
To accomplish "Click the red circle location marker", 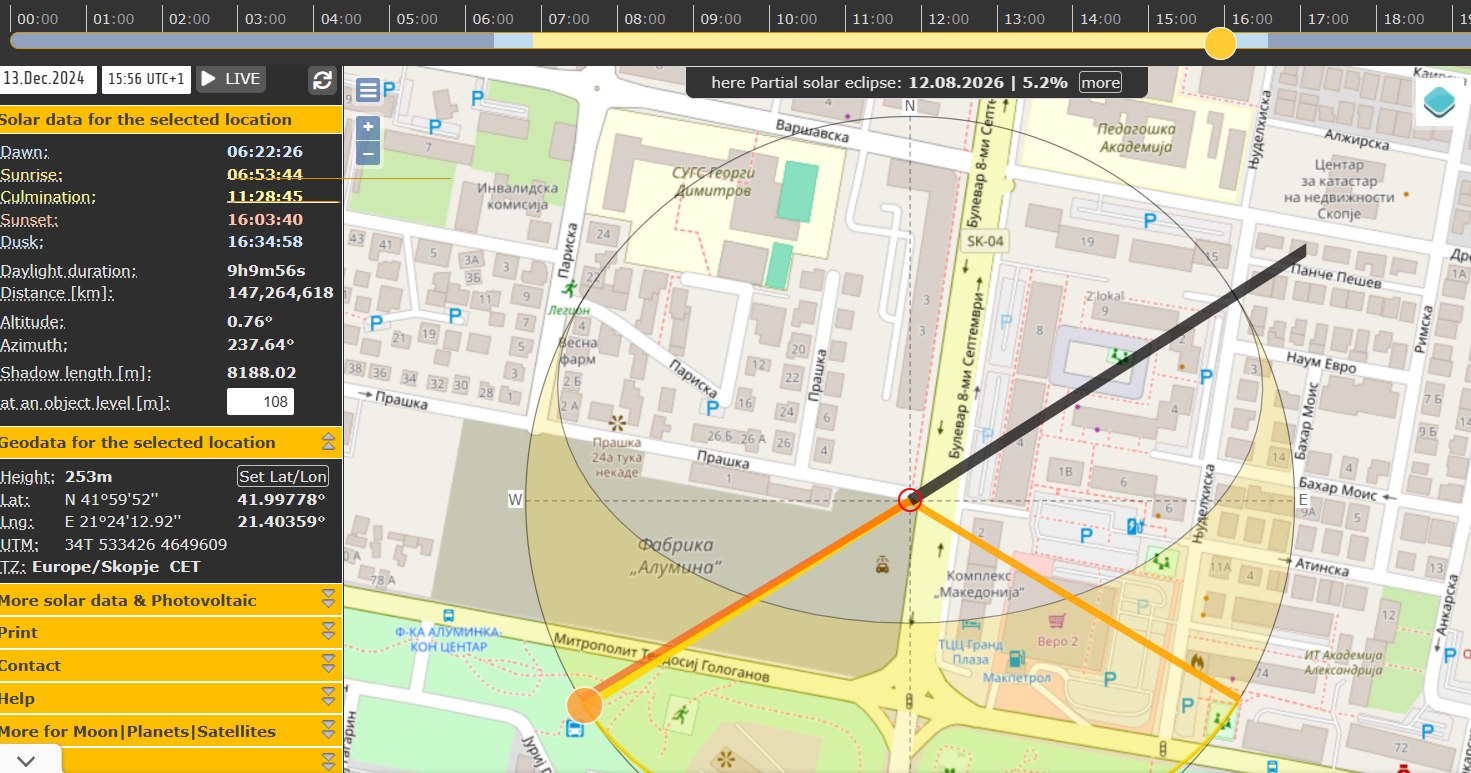I will pyautogui.click(x=909, y=500).
